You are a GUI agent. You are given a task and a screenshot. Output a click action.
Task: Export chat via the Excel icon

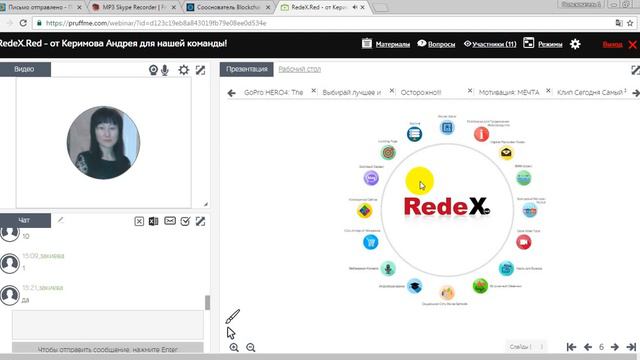point(153,221)
